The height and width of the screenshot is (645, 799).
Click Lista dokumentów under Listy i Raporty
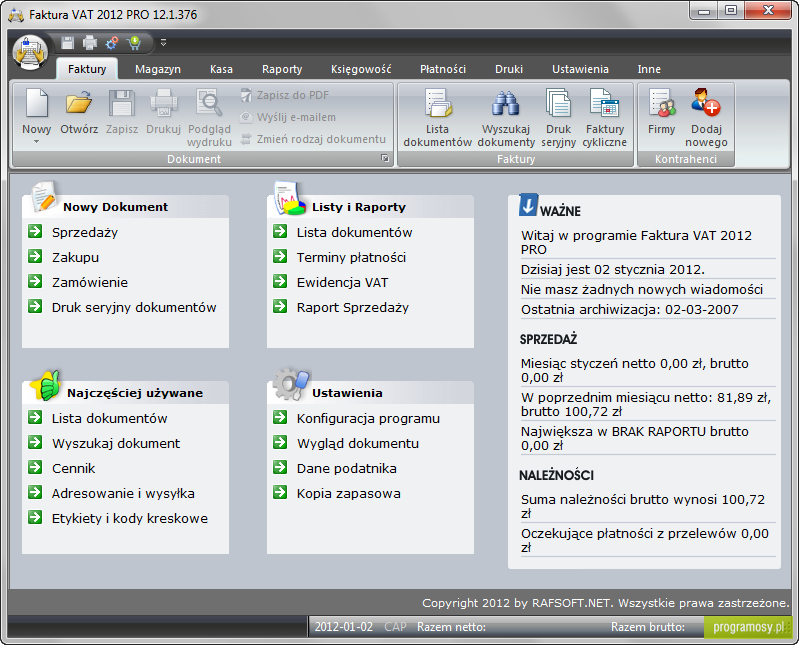point(355,232)
